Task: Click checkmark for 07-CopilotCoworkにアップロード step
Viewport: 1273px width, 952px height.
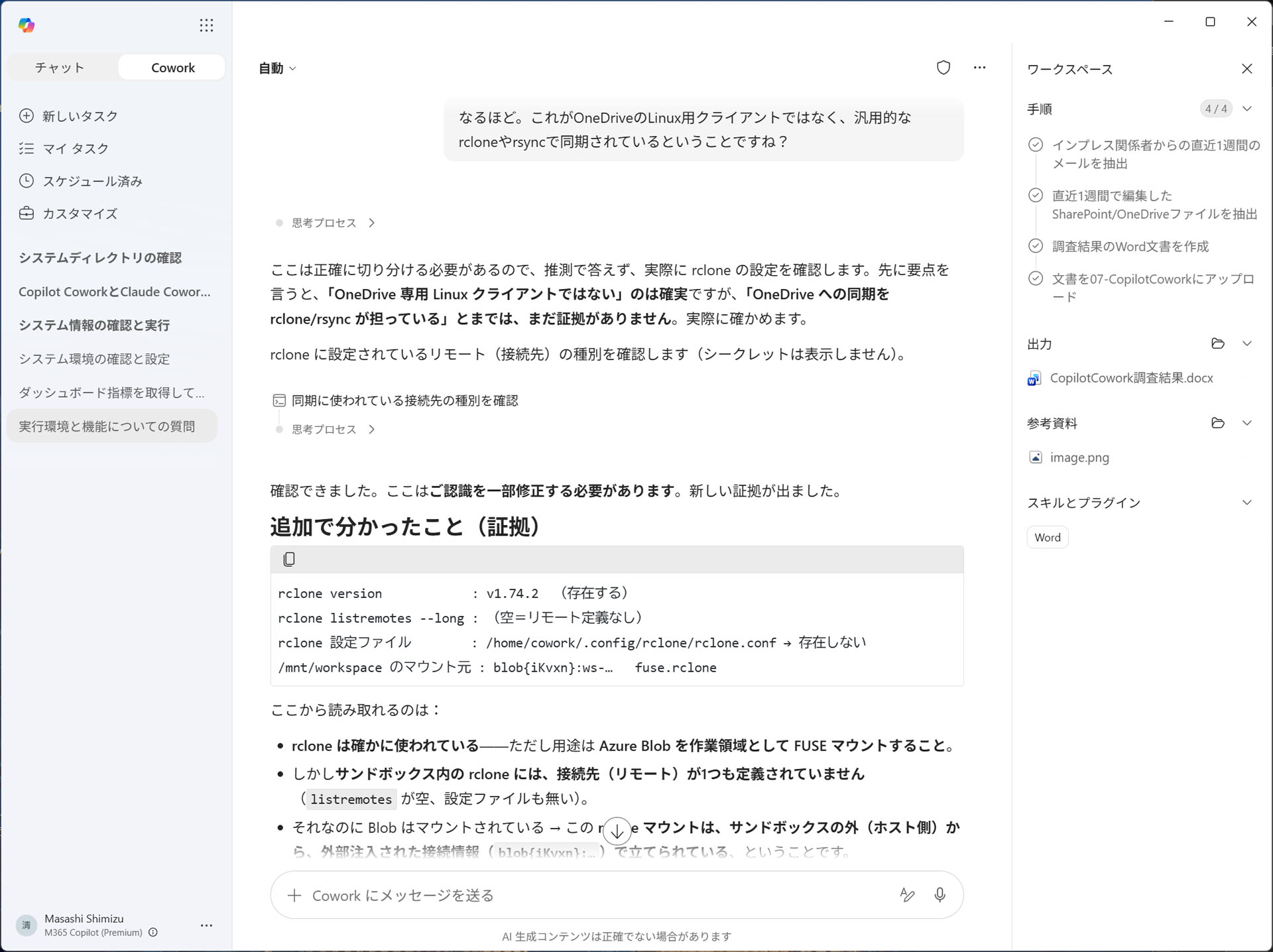Action: (1036, 278)
